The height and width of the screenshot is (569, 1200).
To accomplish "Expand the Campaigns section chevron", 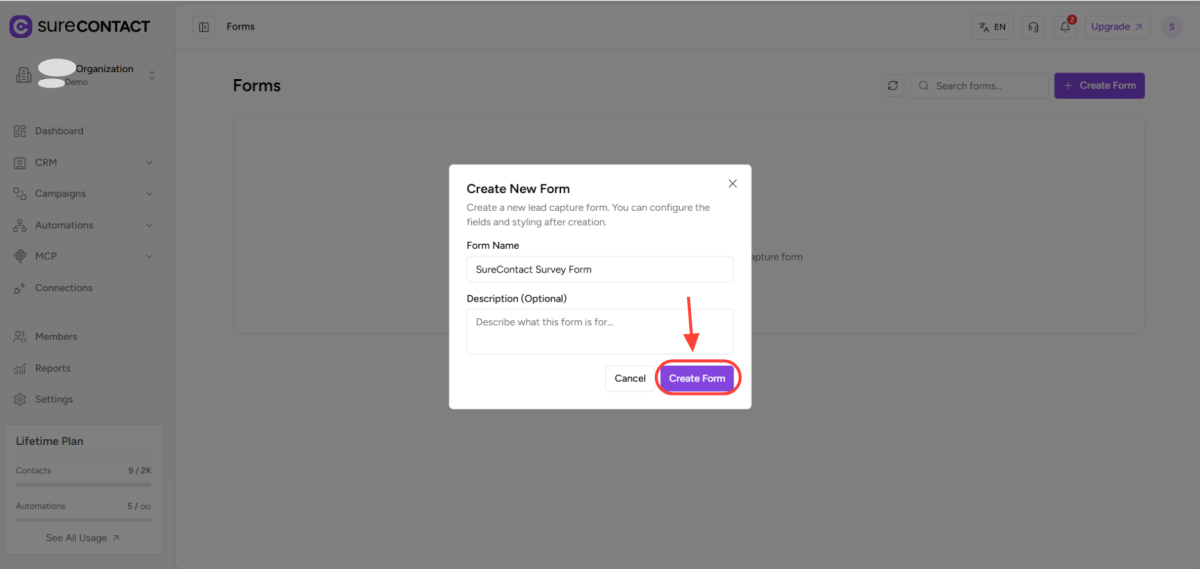I will point(149,194).
